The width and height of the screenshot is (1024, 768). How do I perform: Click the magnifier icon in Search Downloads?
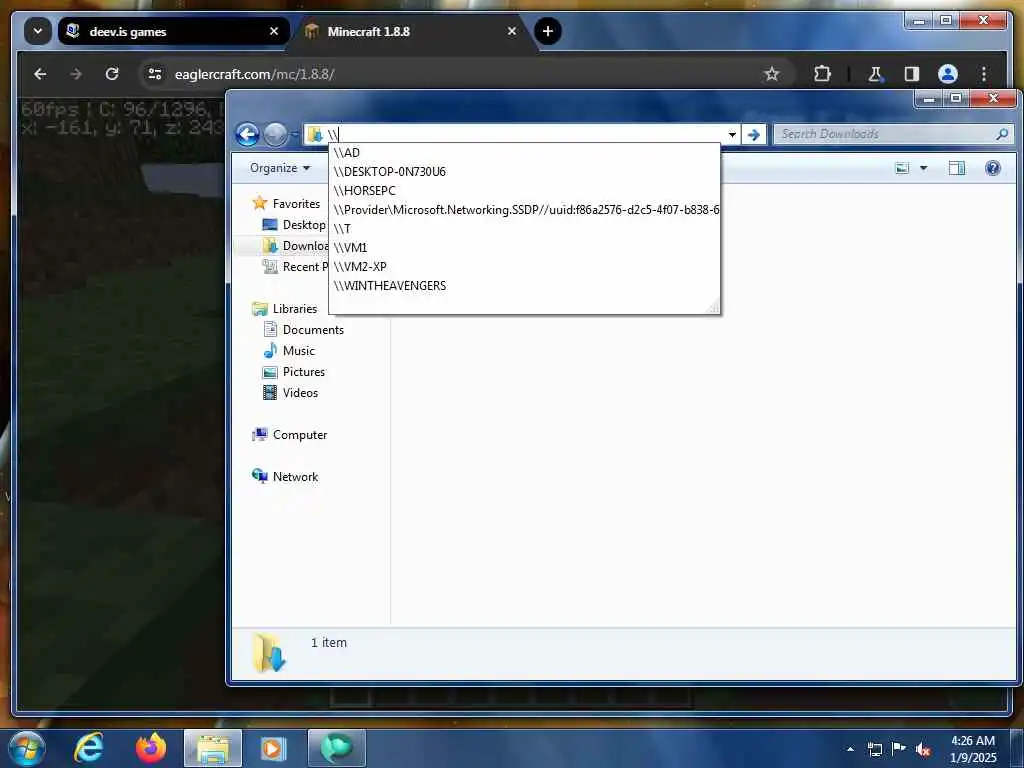point(1002,134)
